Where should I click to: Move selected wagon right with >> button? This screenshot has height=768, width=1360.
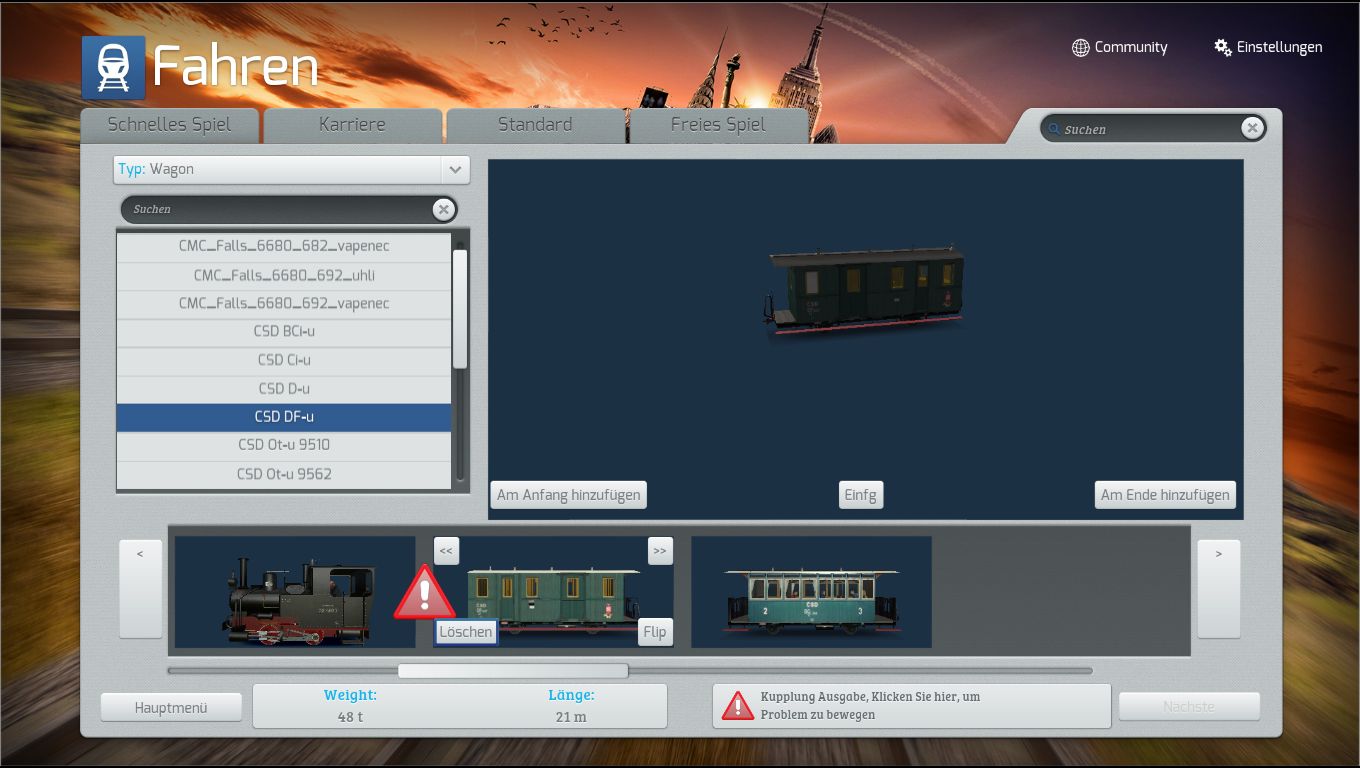click(x=659, y=550)
